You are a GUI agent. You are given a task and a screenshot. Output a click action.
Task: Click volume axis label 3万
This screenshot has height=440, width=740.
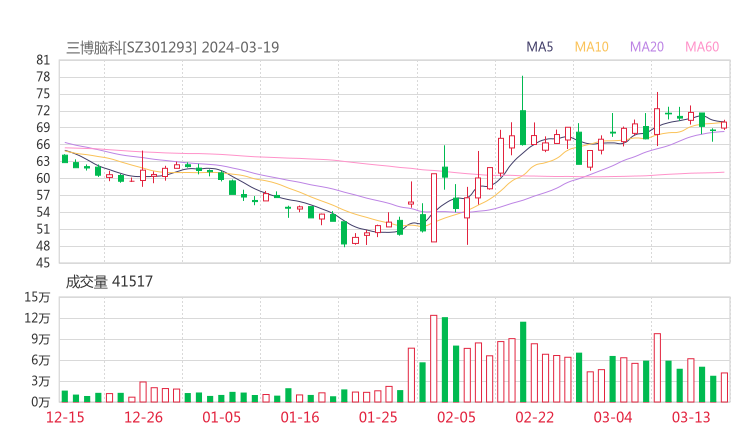pos(40,381)
